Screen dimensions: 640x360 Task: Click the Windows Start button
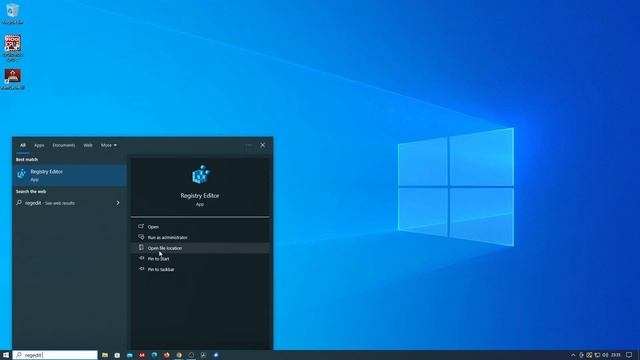click(6, 355)
